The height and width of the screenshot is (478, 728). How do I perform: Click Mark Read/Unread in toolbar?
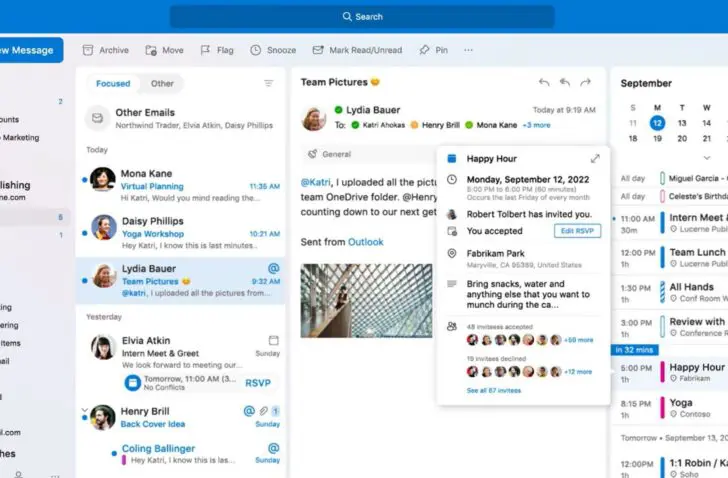pos(357,50)
